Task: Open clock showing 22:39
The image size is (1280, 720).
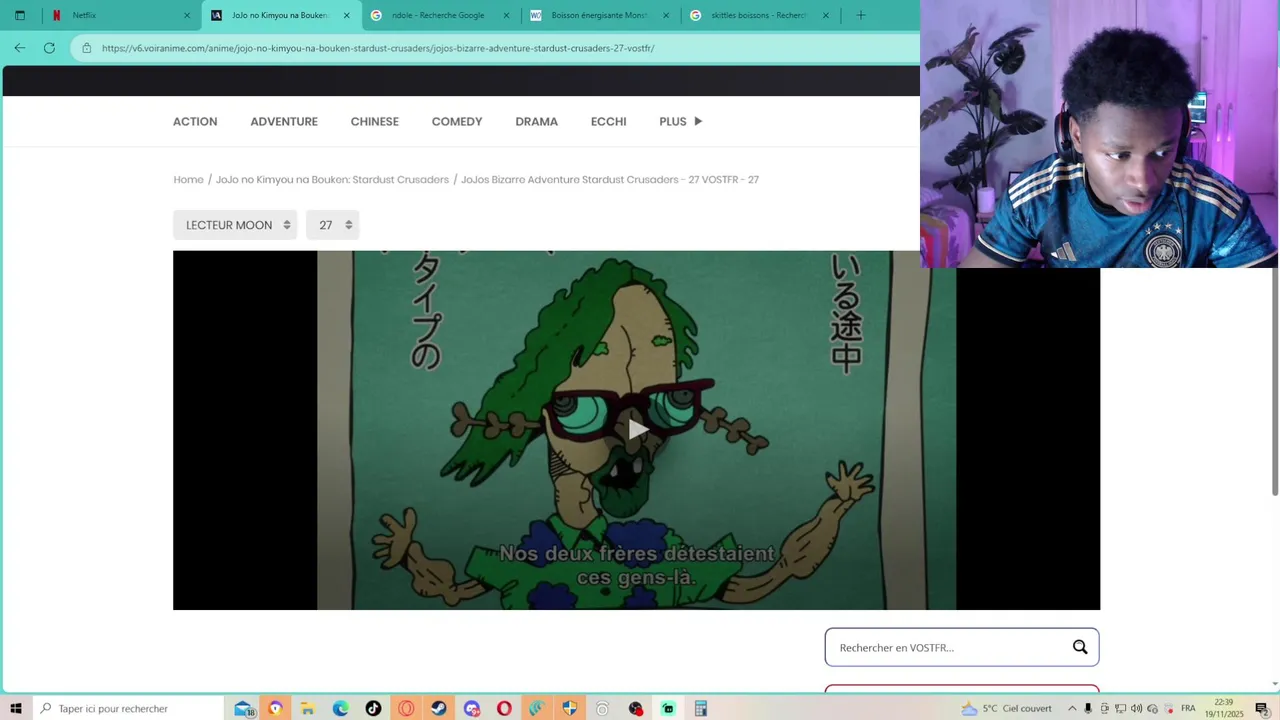Action: (x=1223, y=708)
